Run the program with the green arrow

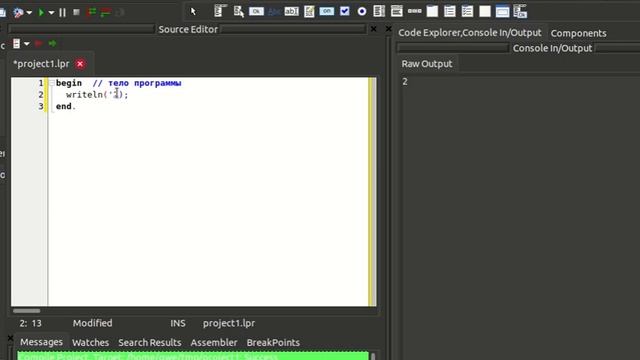click(41, 13)
